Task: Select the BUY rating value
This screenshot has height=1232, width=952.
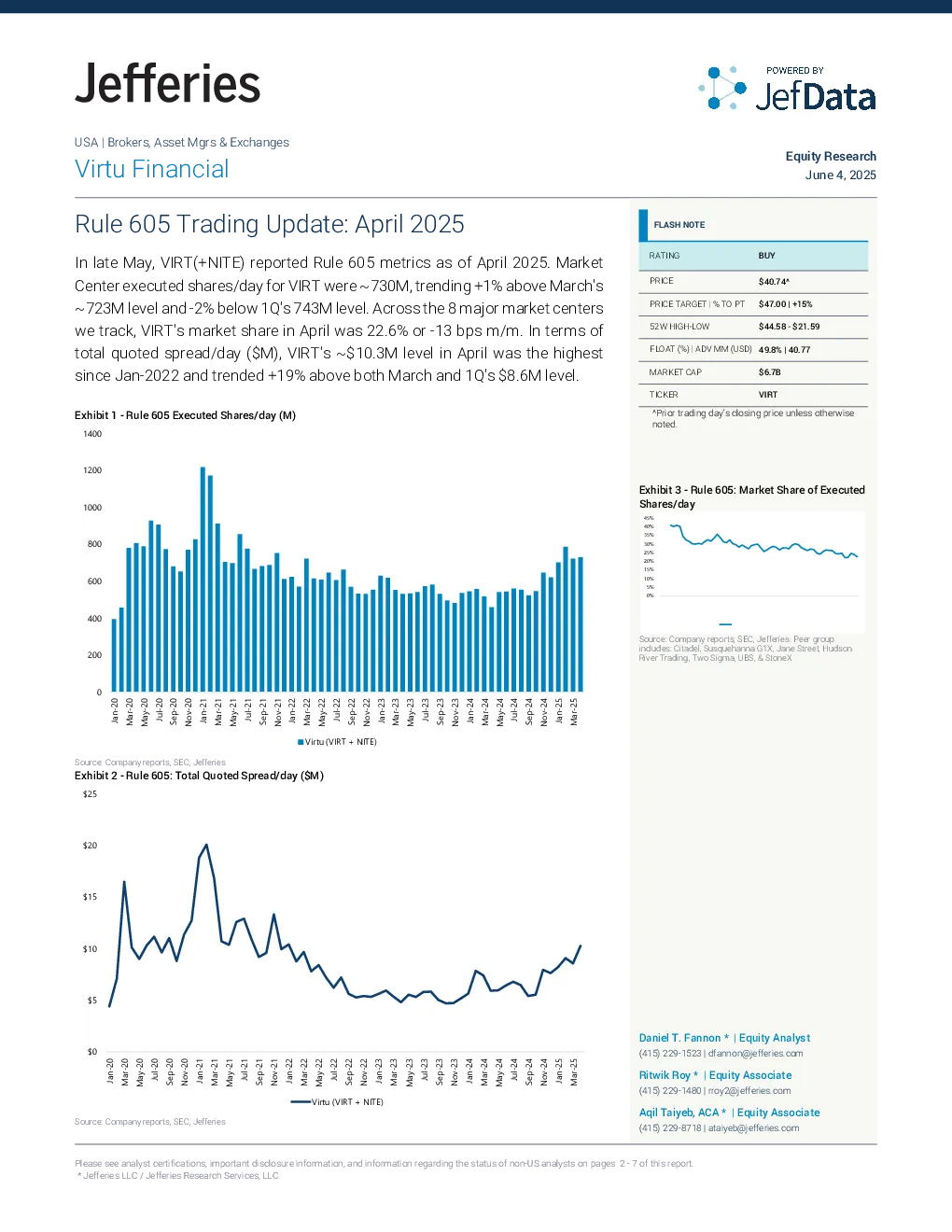Action: pyautogui.click(x=767, y=256)
